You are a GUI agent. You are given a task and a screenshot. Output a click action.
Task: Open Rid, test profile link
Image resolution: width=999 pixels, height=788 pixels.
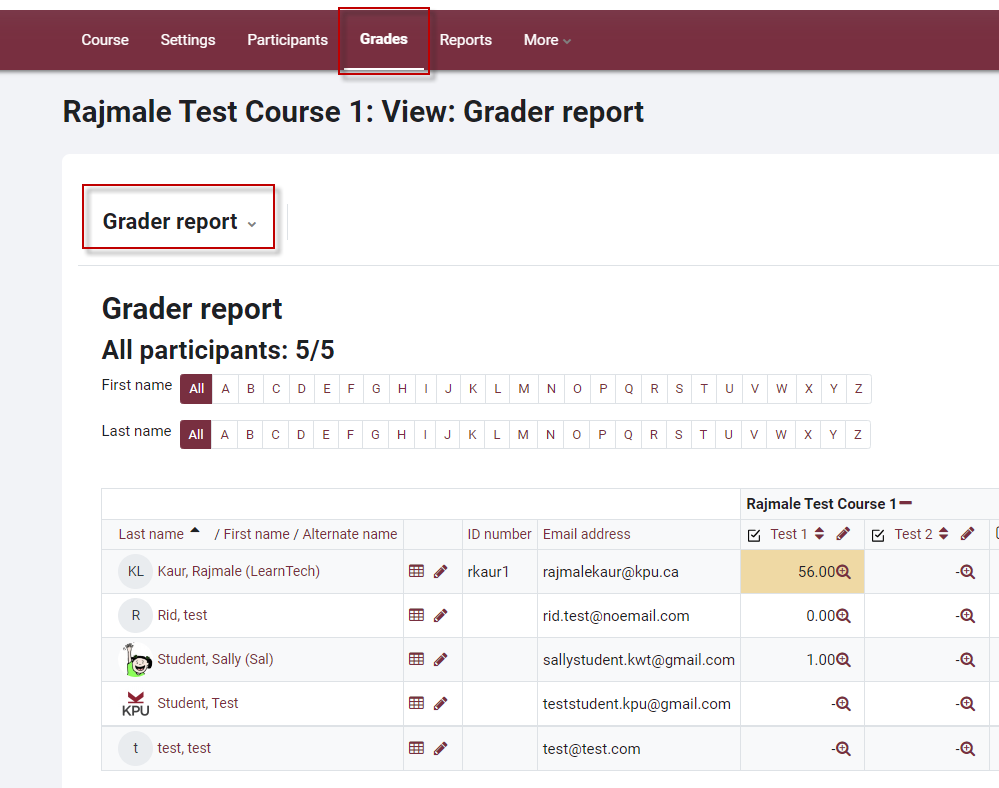click(182, 615)
